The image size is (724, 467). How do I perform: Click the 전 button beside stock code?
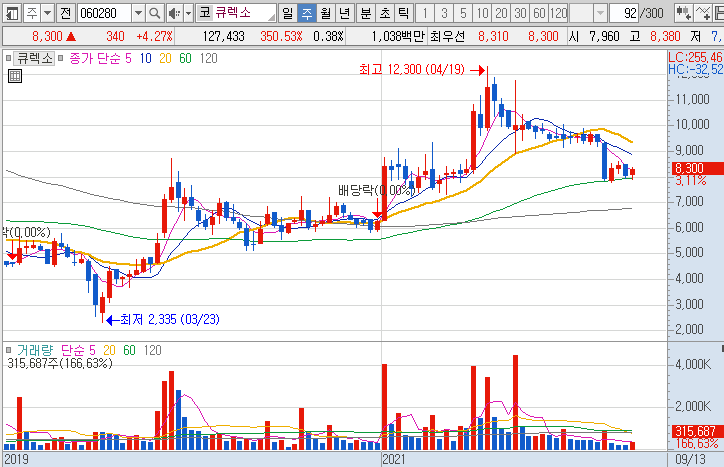click(66, 13)
